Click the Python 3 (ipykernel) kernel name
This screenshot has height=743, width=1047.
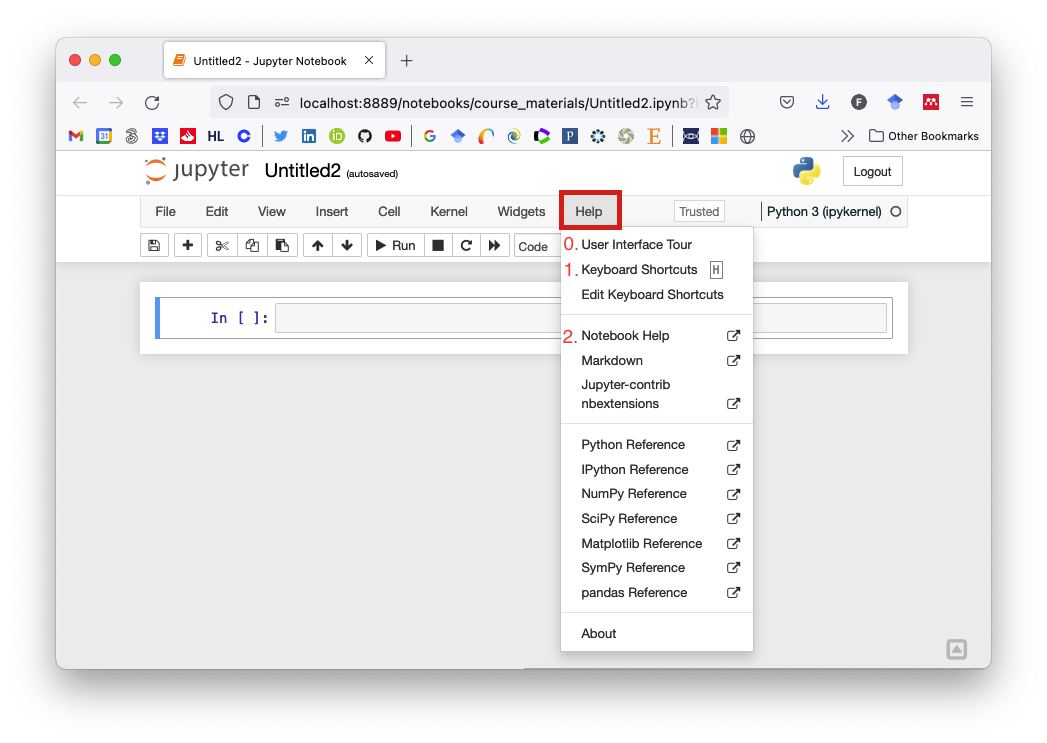tap(824, 212)
